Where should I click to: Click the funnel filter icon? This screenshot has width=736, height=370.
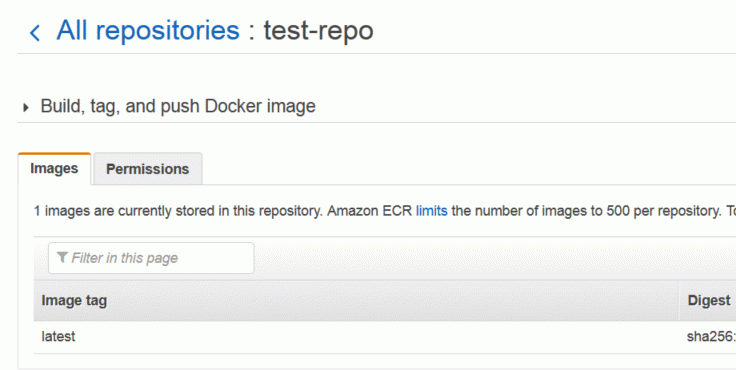62,257
